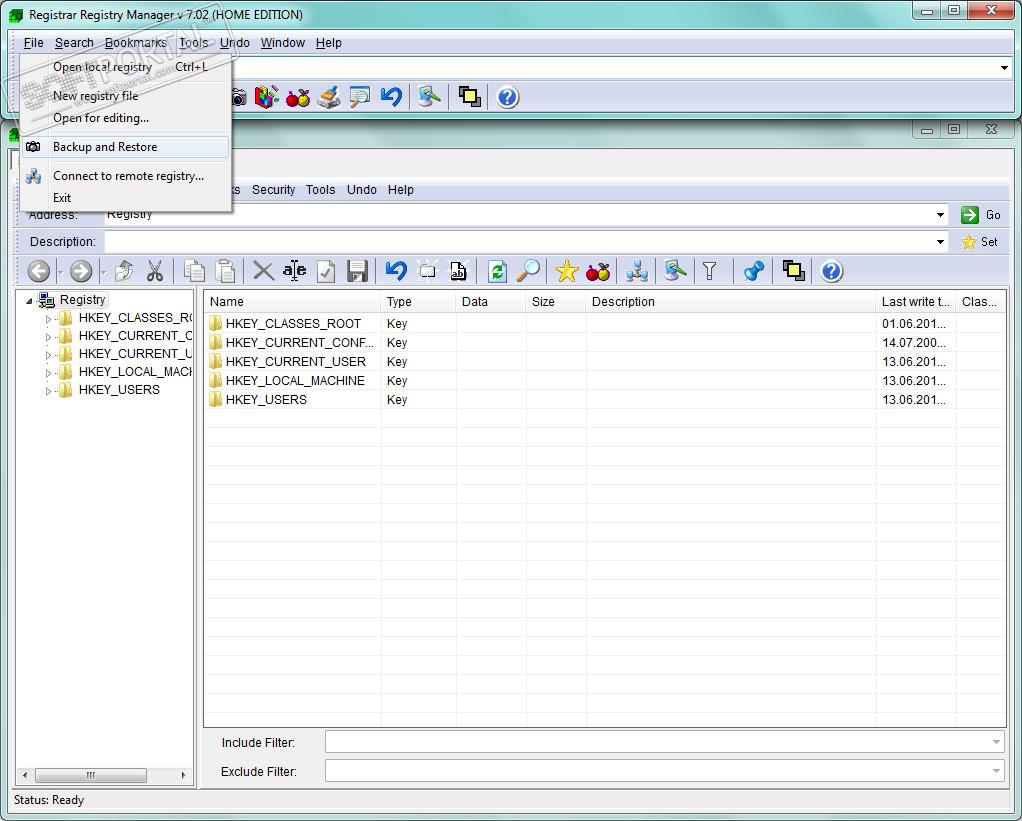Click the Paste clipboard icon
1022x821 pixels.
coord(225,271)
